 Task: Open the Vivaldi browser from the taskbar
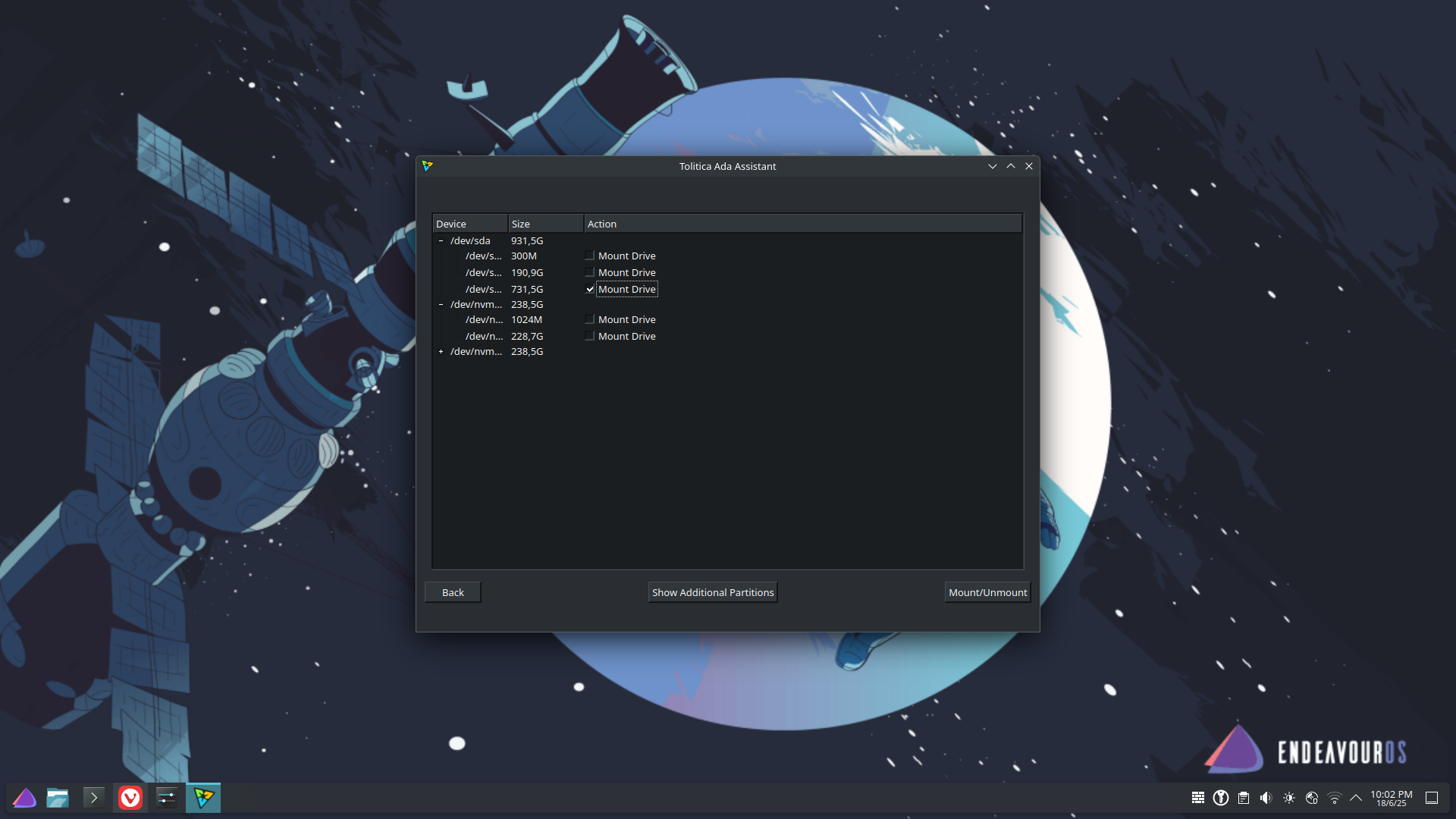(130, 798)
